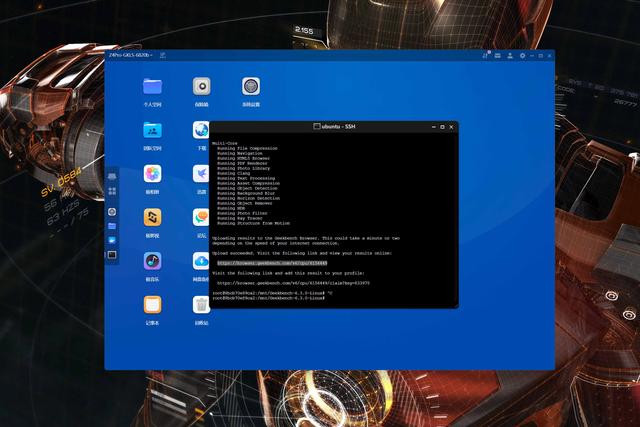Open the music note app icon
This screenshot has height=427, width=640.
coord(153,261)
